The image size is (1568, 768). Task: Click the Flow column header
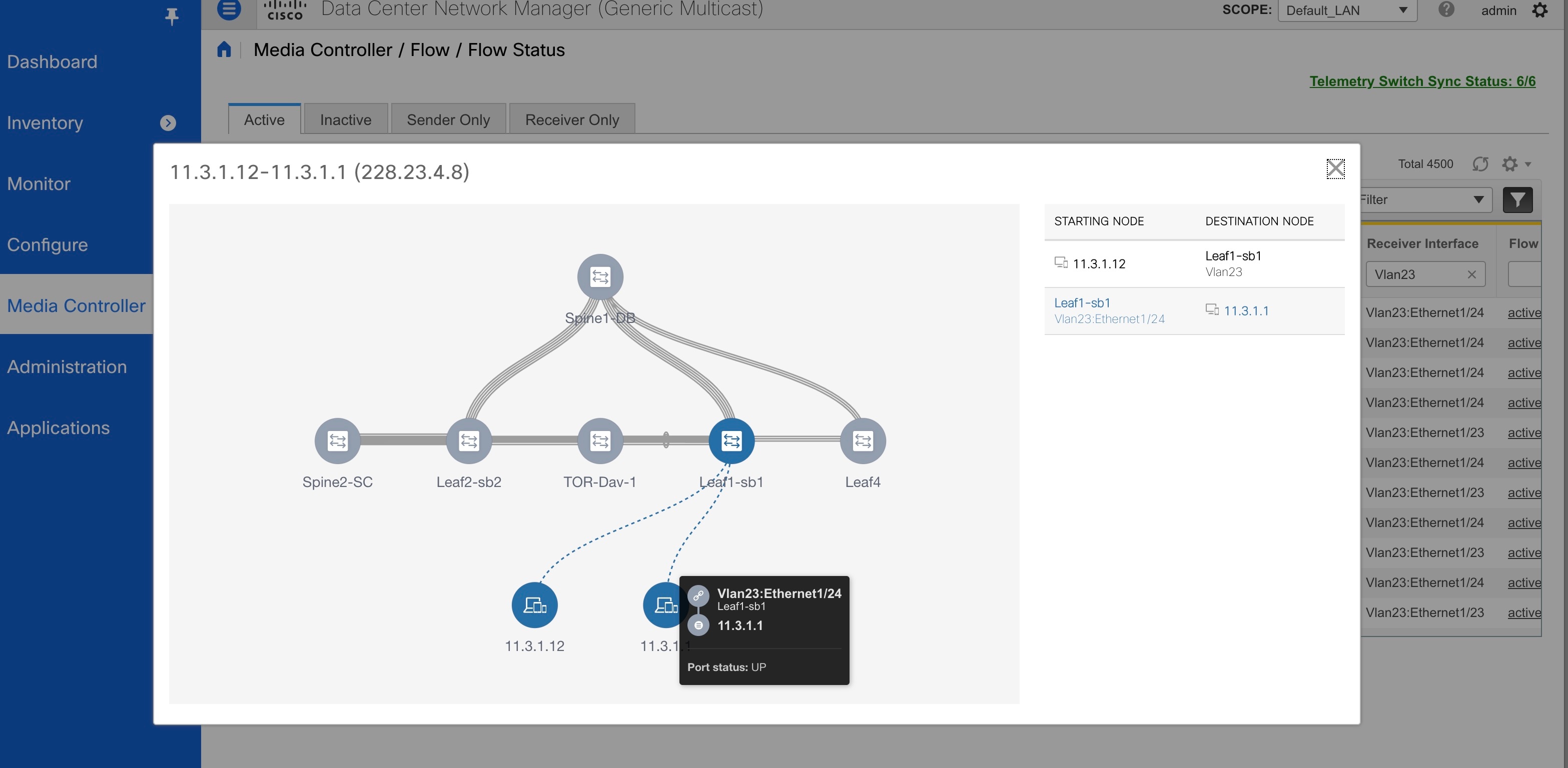pos(1523,243)
